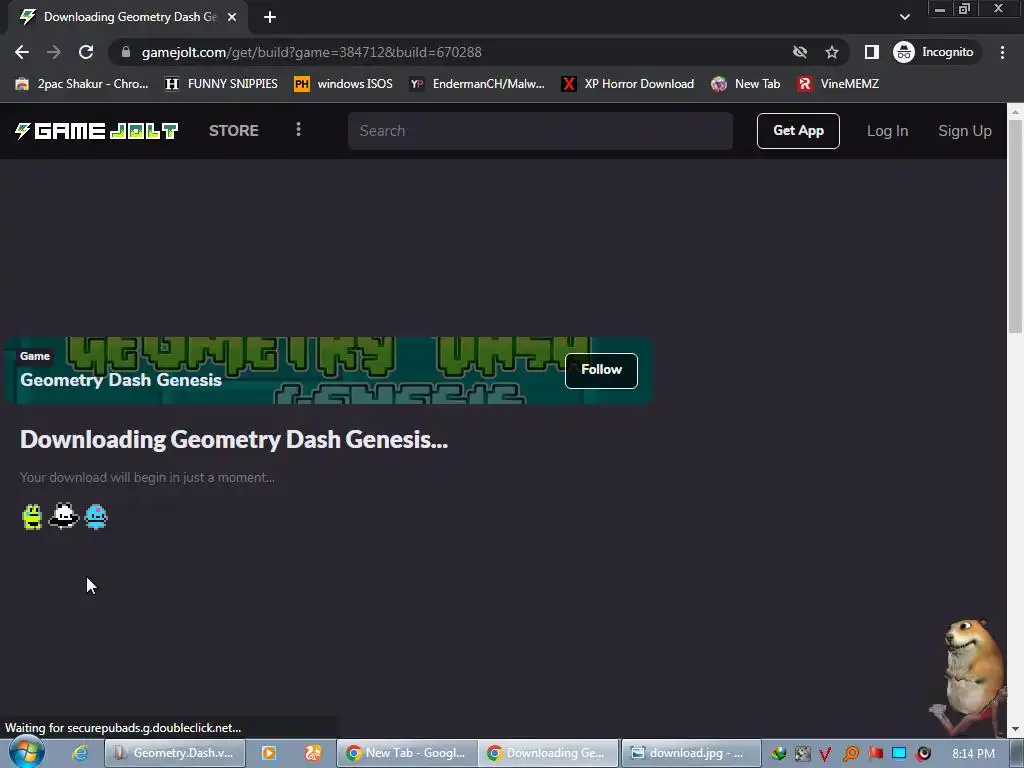
Task: Bookmark this page with the star icon
Action: coord(831,52)
